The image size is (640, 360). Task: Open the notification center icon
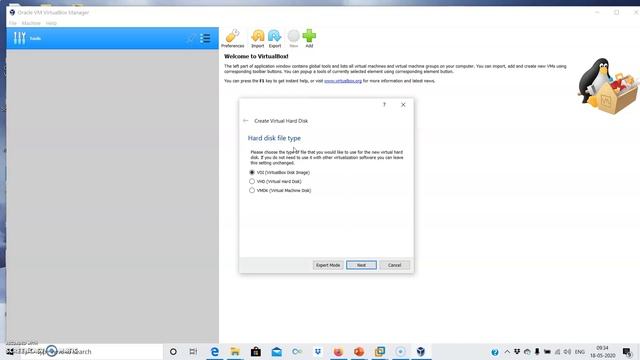pos(627,351)
